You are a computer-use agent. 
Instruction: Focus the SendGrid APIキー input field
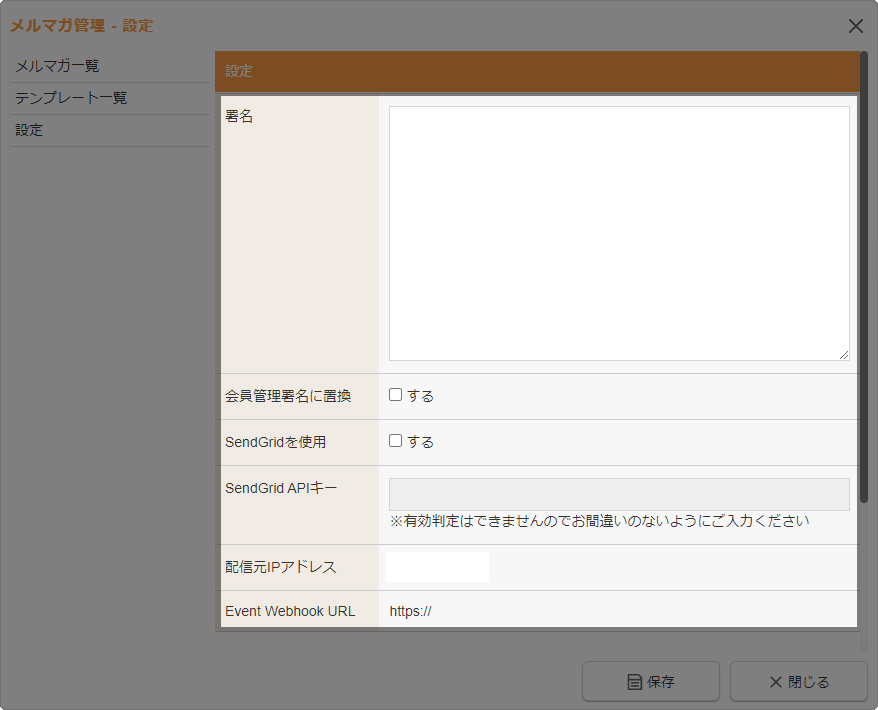[619, 494]
